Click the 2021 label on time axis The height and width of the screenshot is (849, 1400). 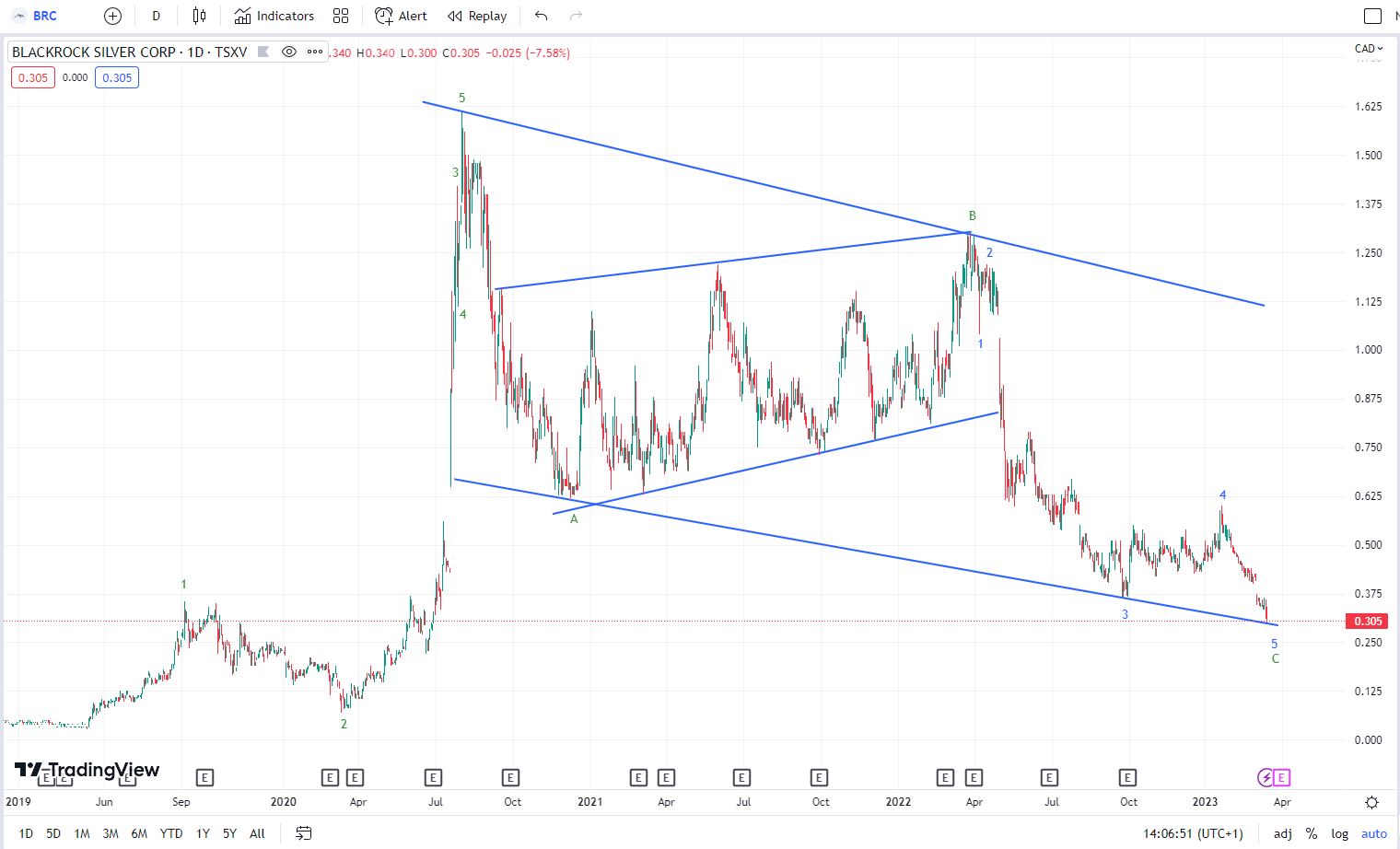(x=589, y=802)
